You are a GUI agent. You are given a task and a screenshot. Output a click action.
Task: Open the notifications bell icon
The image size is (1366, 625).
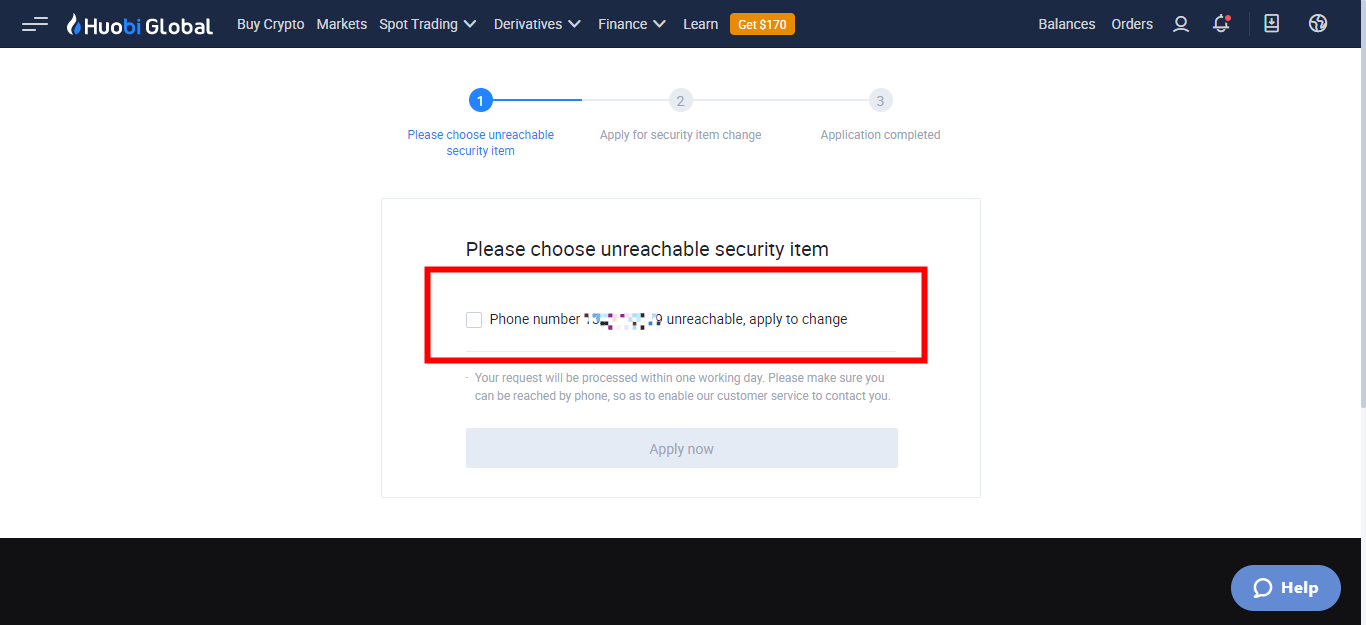(x=1221, y=24)
